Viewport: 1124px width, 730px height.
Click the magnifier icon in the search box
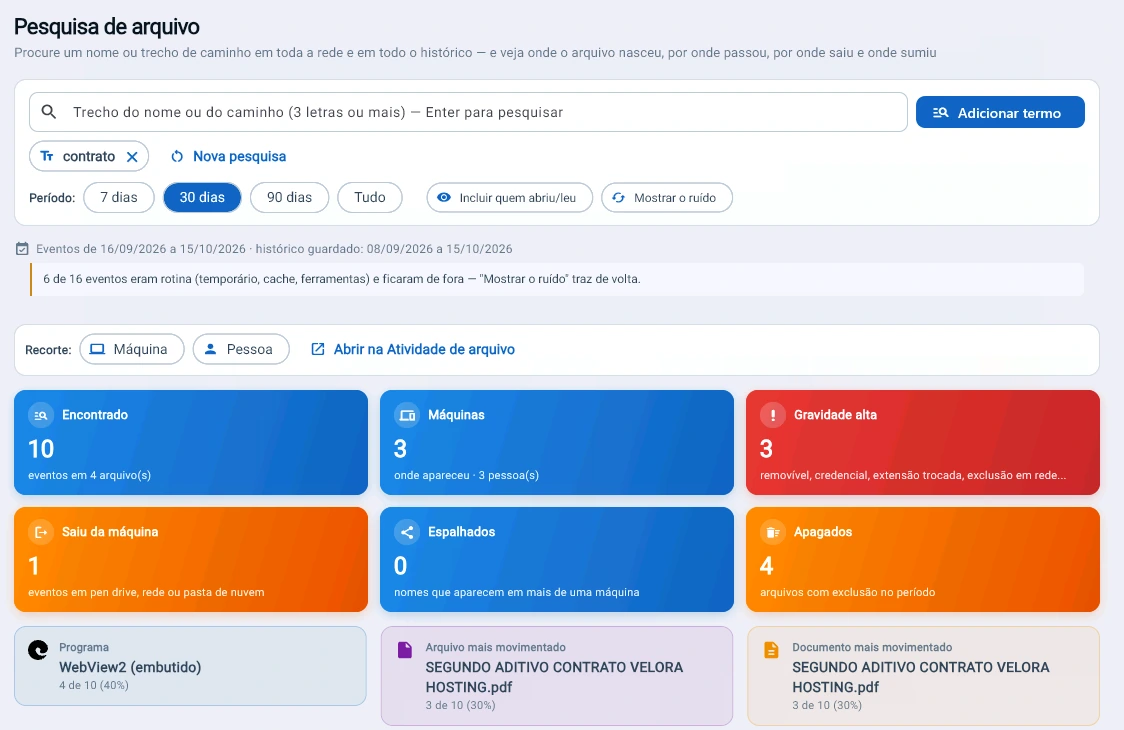tap(49, 112)
